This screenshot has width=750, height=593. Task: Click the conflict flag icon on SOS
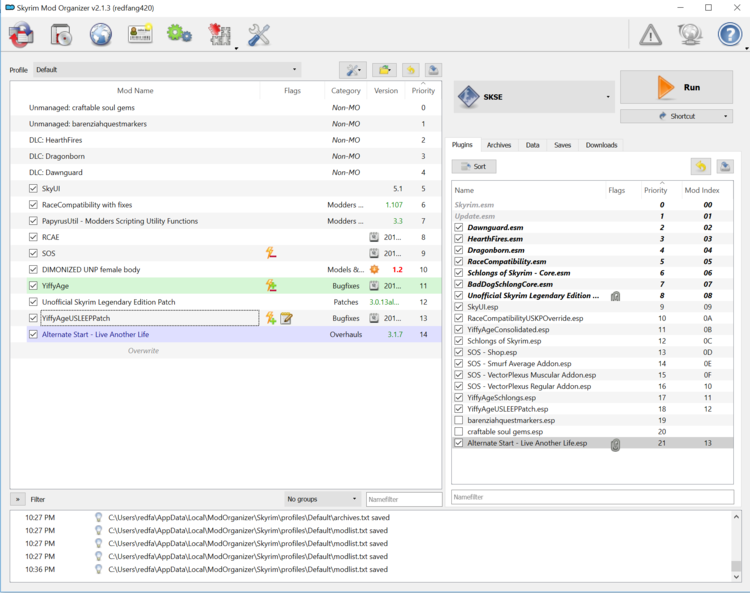[271, 253]
